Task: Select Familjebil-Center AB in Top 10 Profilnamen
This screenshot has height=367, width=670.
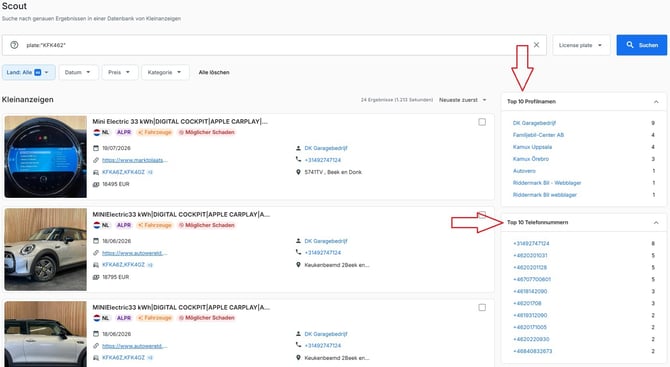Action: click(538, 135)
